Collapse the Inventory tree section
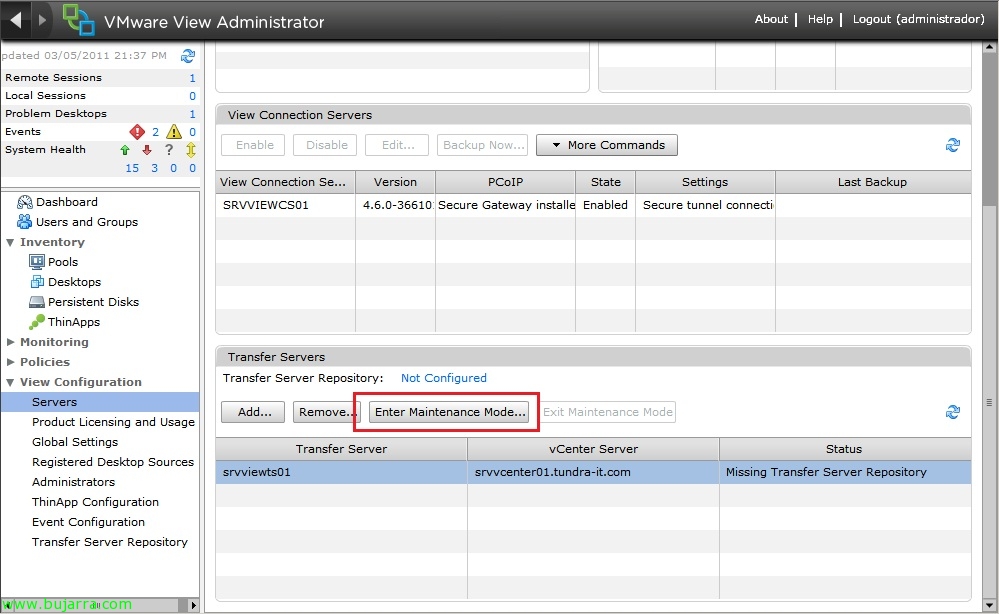Viewport: 999px width, 614px height. coord(10,243)
